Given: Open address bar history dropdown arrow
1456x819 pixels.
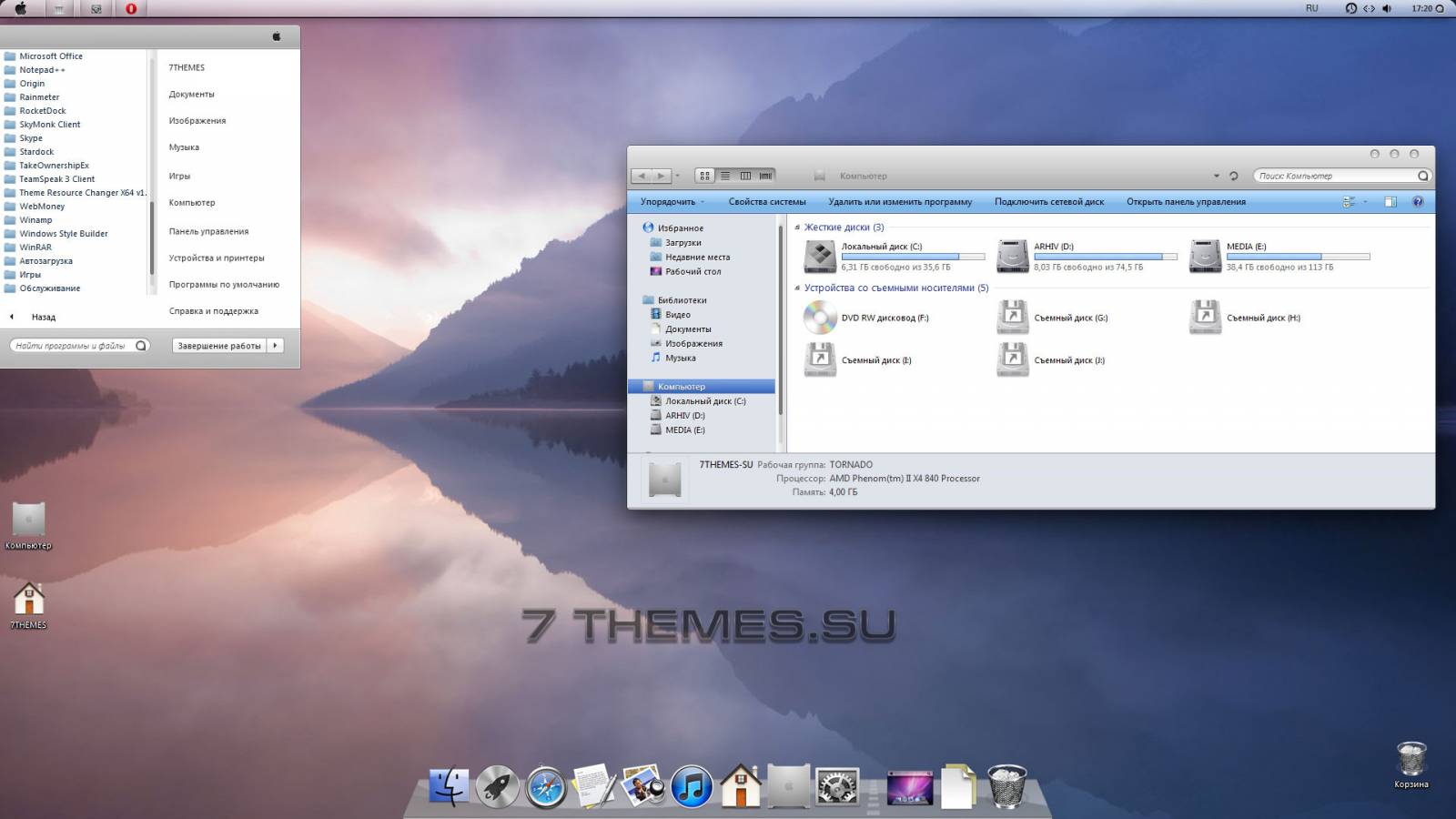Looking at the screenshot, I should click(x=1217, y=176).
